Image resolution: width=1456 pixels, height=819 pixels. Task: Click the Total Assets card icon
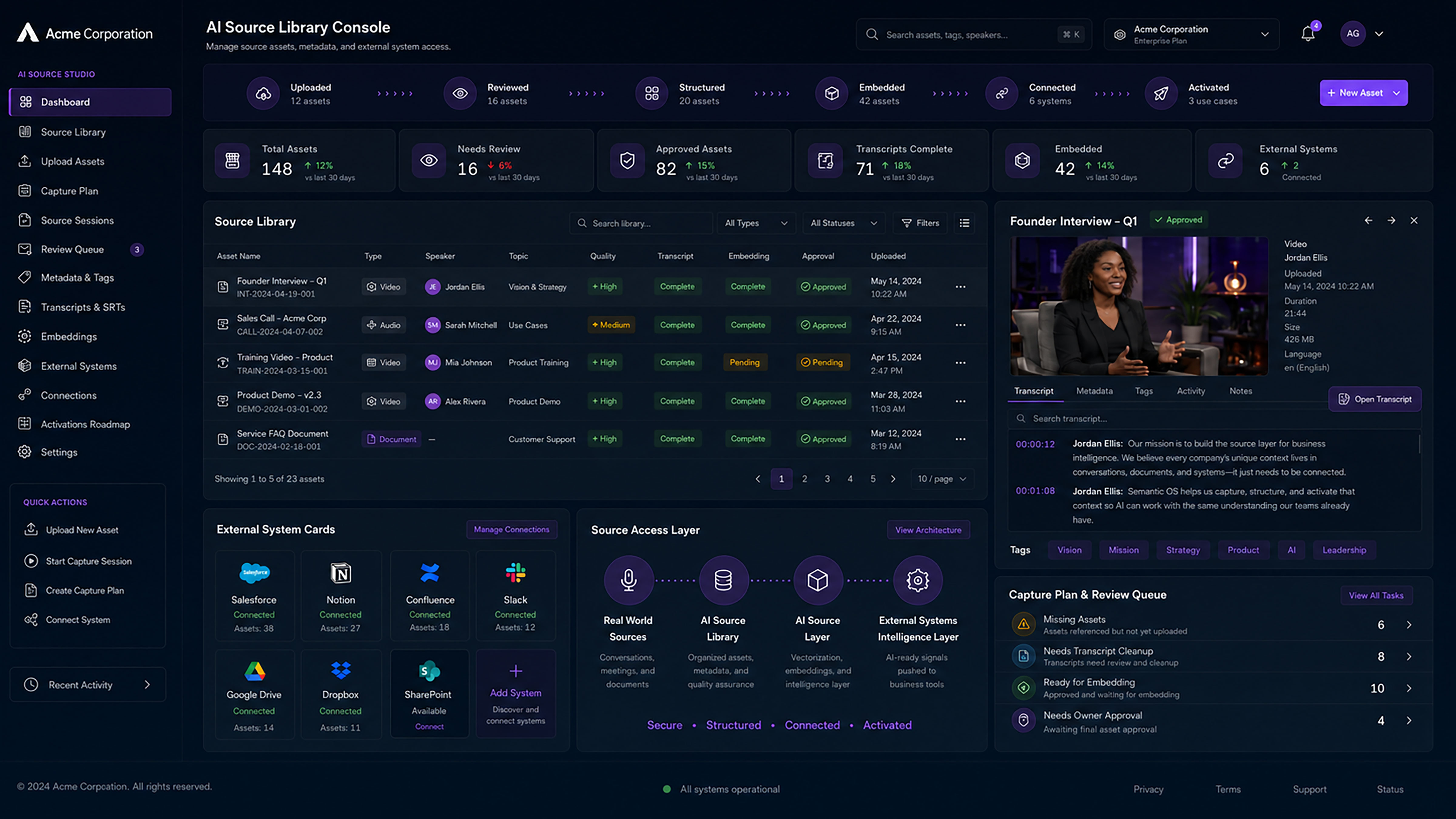(x=232, y=161)
